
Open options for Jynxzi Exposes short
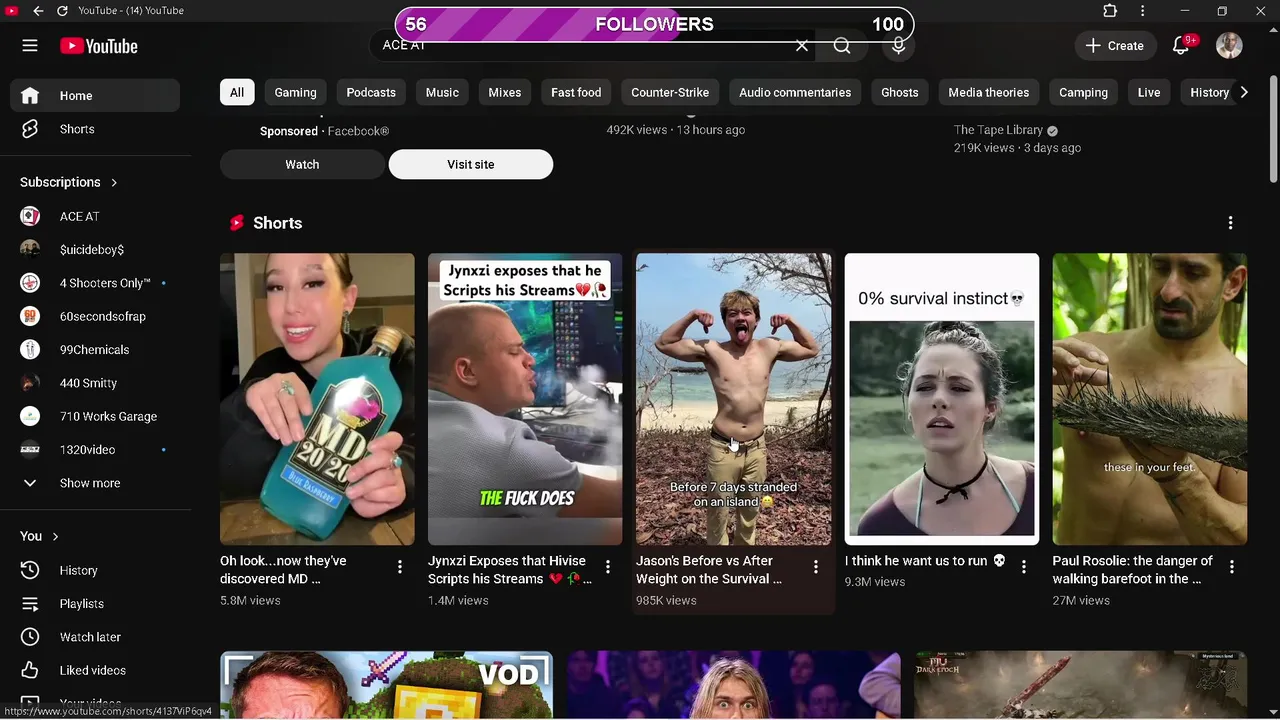[x=608, y=567]
